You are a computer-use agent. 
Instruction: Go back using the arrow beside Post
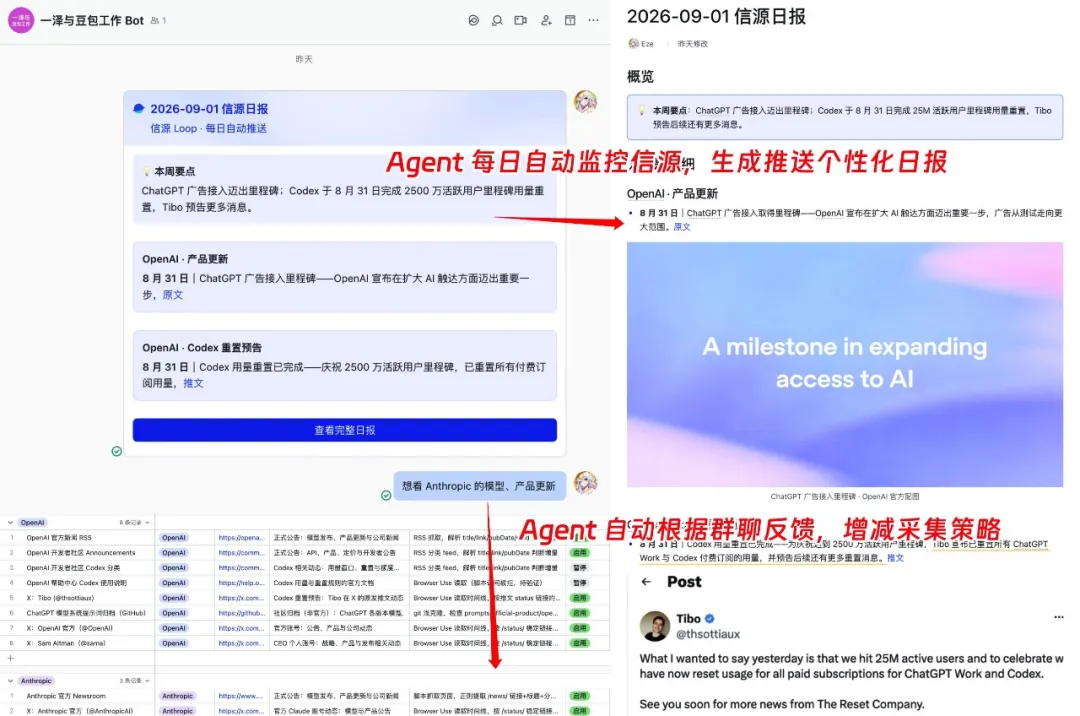point(646,582)
